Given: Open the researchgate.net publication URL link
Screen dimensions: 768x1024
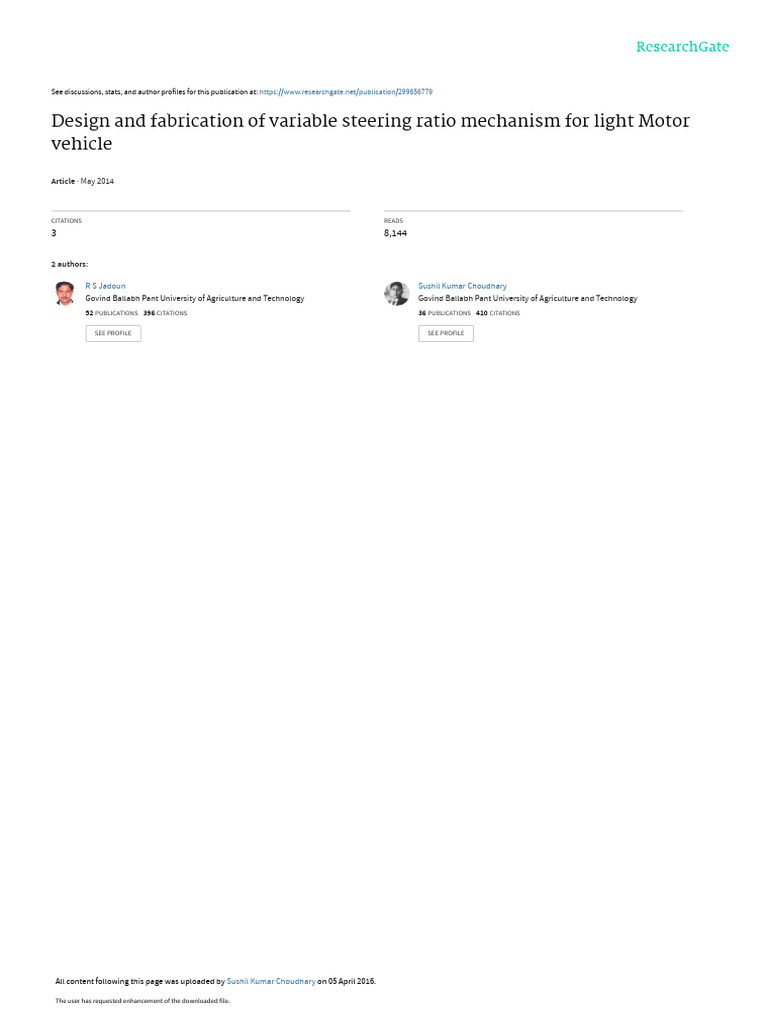Looking at the screenshot, I should click(345, 92).
